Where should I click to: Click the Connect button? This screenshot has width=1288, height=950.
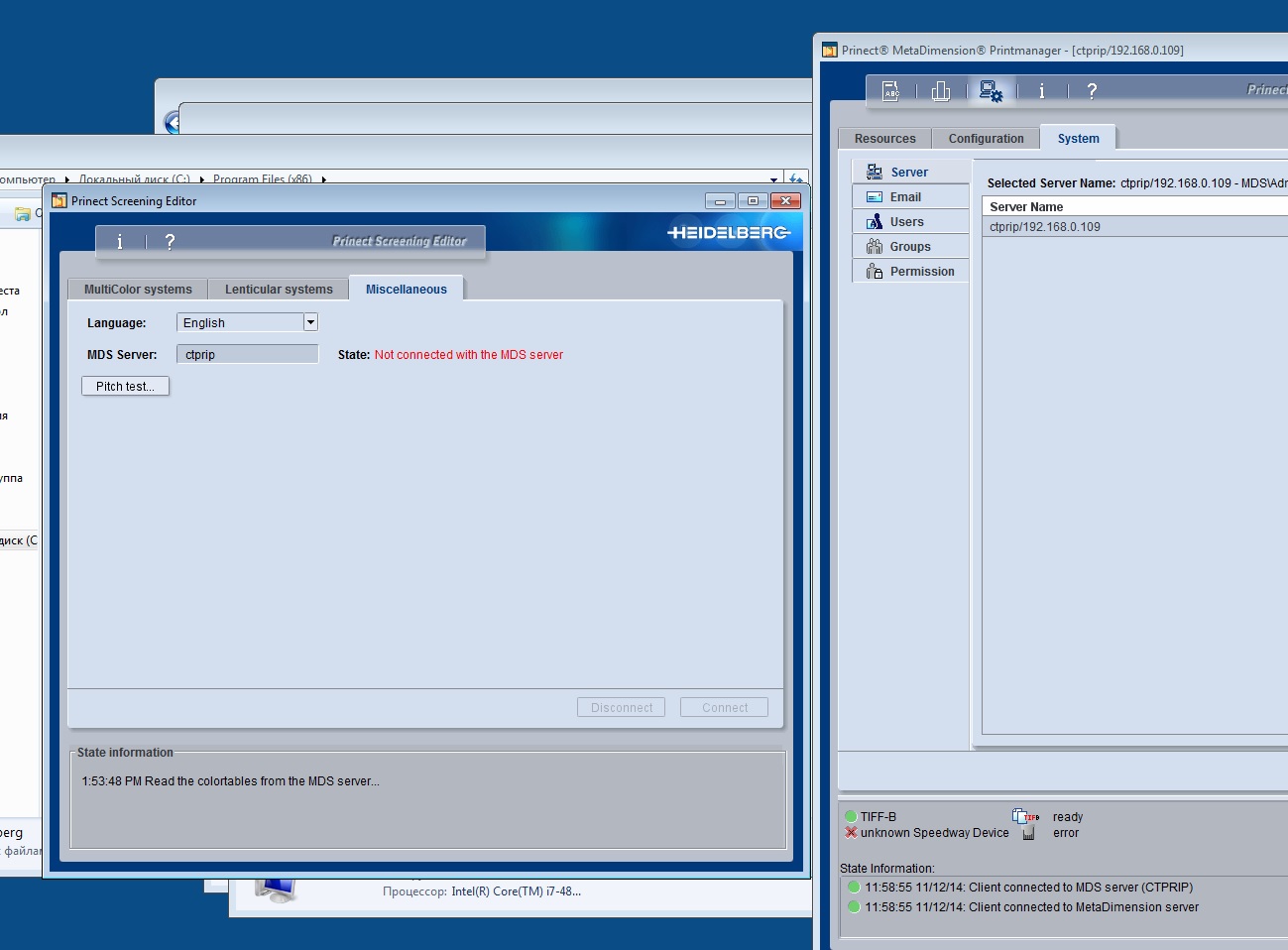pos(725,708)
